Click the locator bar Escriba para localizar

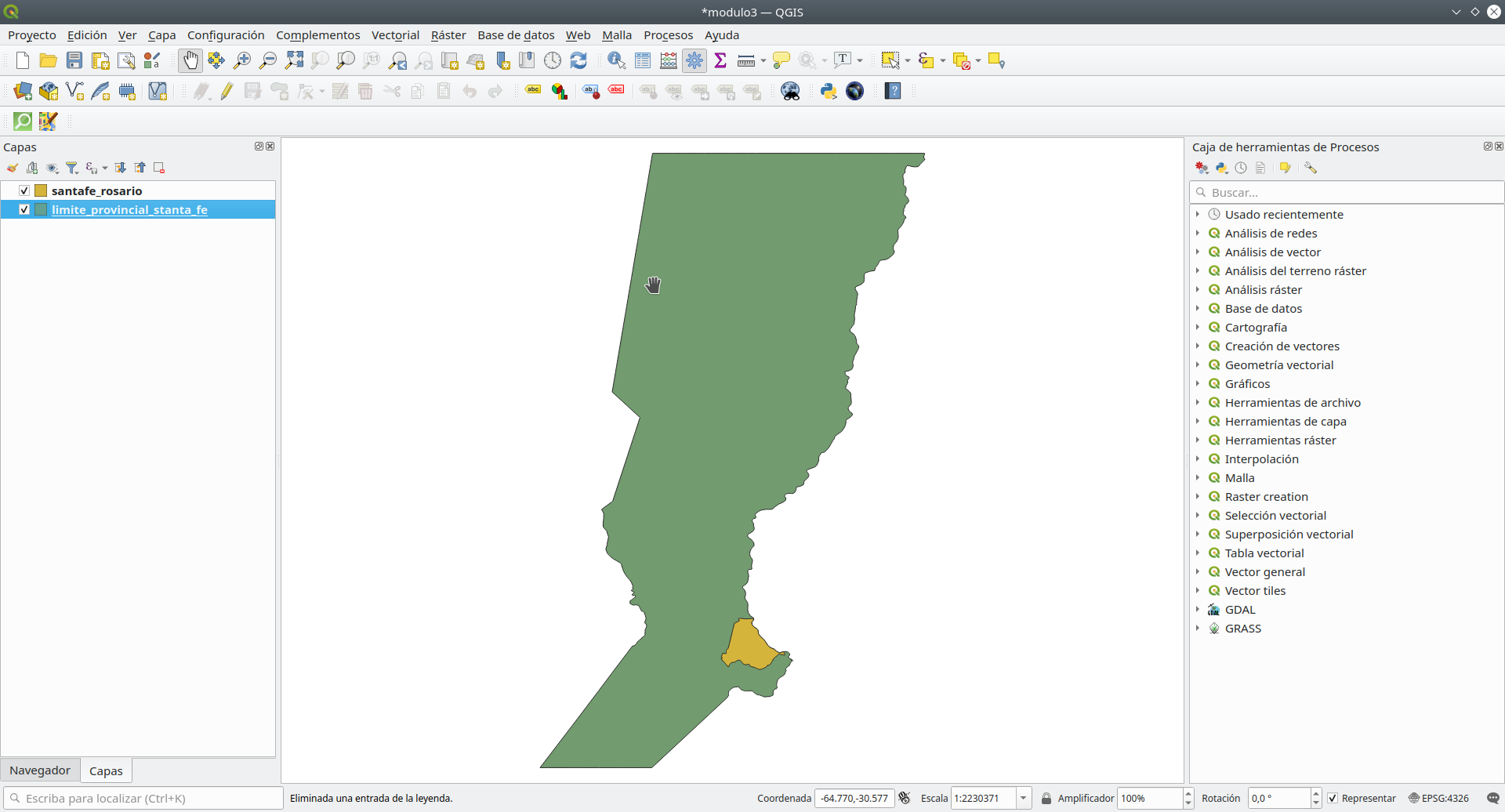[x=143, y=798]
